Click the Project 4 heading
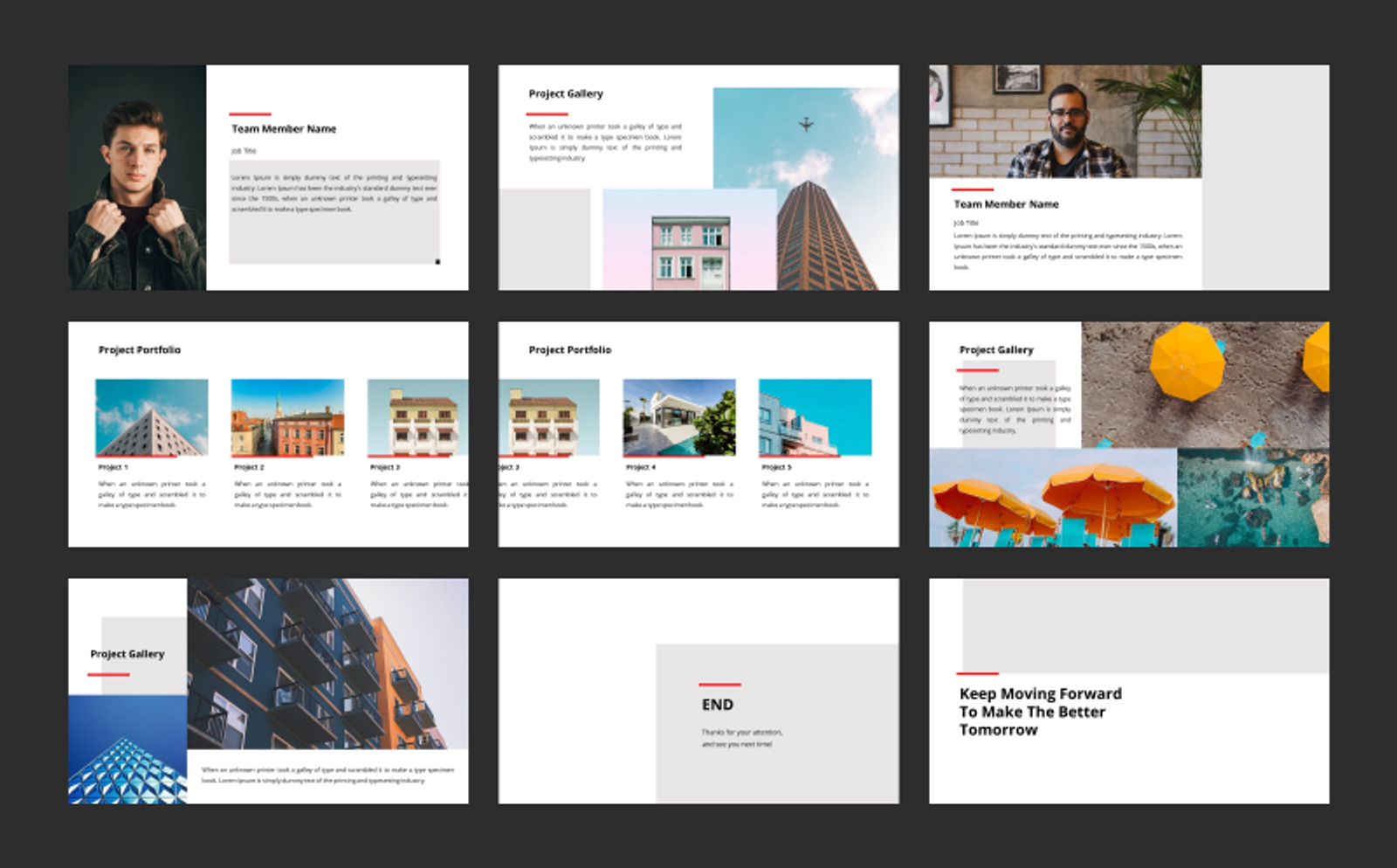 click(639, 466)
